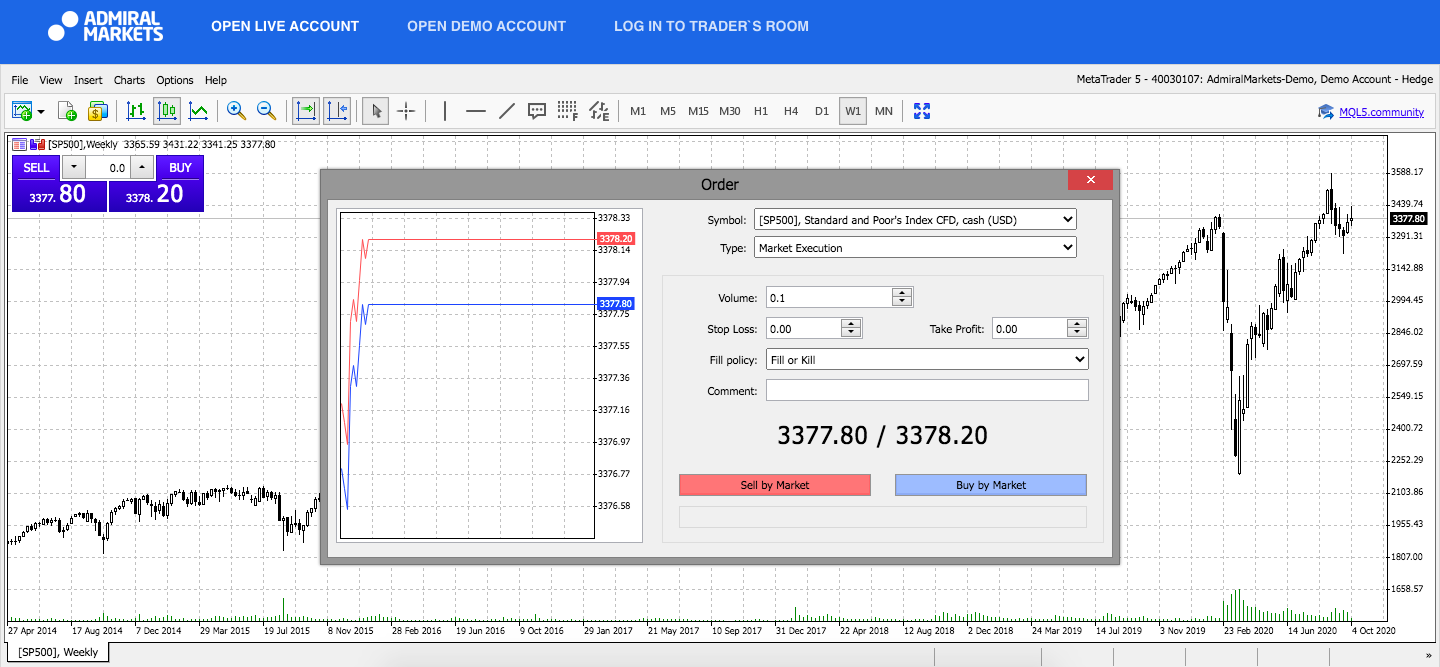The width and height of the screenshot is (1440, 667).
Task: Switch chart to candlesticks icon
Action: click(167, 110)
